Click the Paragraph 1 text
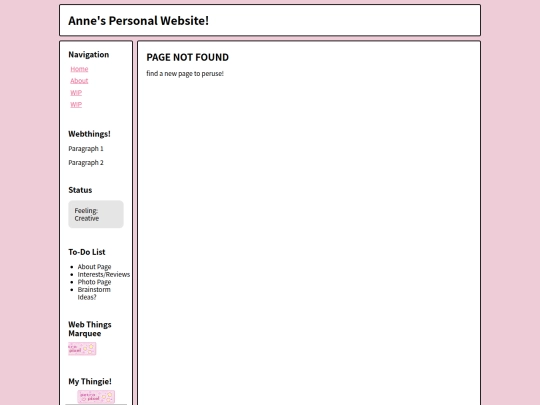The height and width of the screenshot is (405, 540). [x=86, y=149]
